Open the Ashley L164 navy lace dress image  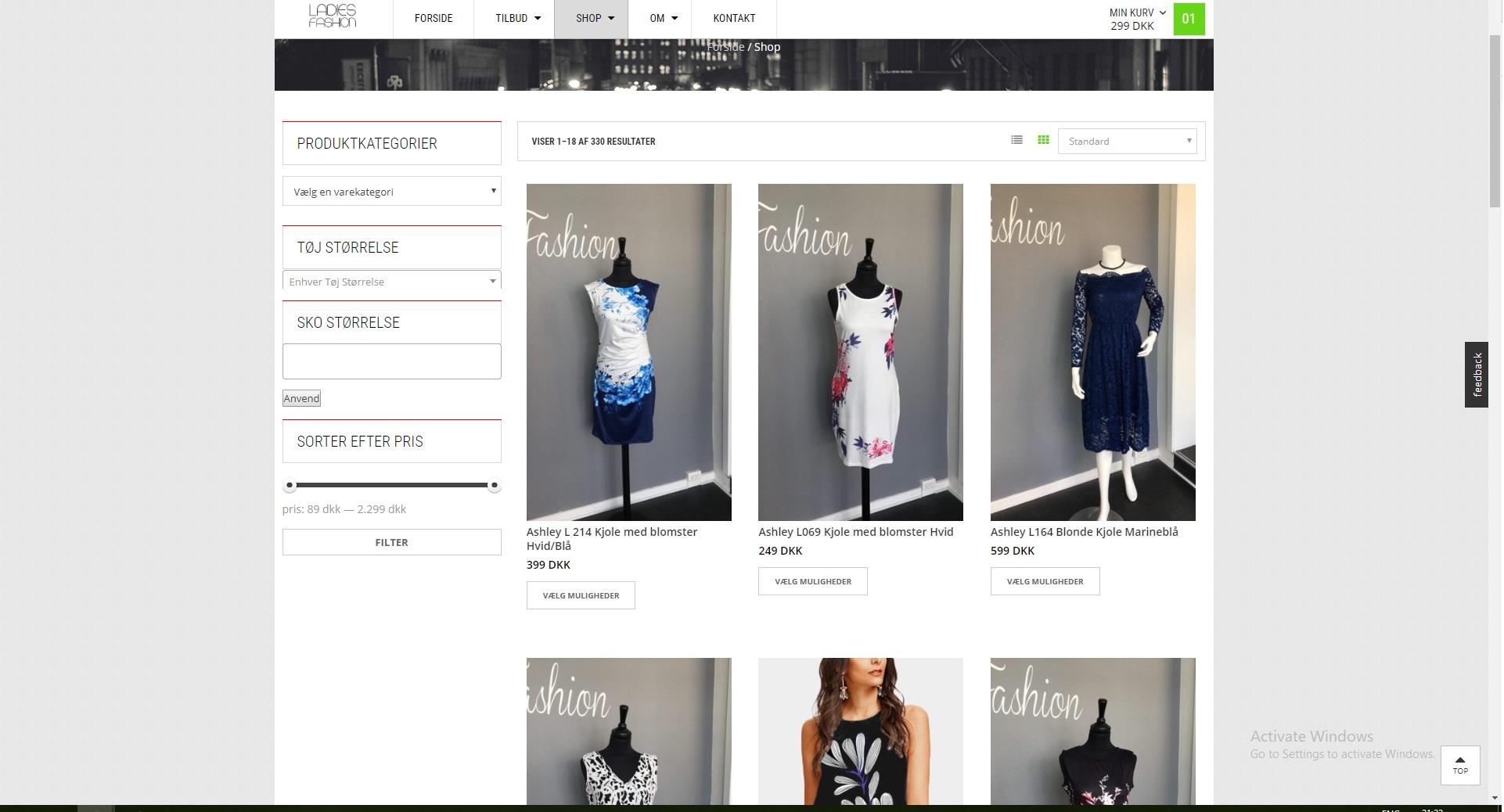pyautogui.click(x=1092, y=352)
